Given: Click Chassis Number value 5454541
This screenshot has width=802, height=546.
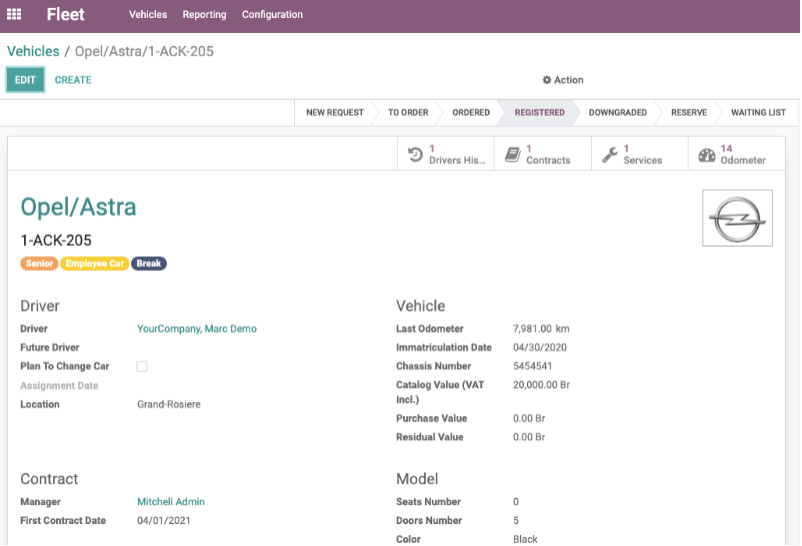Looking at the screenshot, I should pos(532,366).
